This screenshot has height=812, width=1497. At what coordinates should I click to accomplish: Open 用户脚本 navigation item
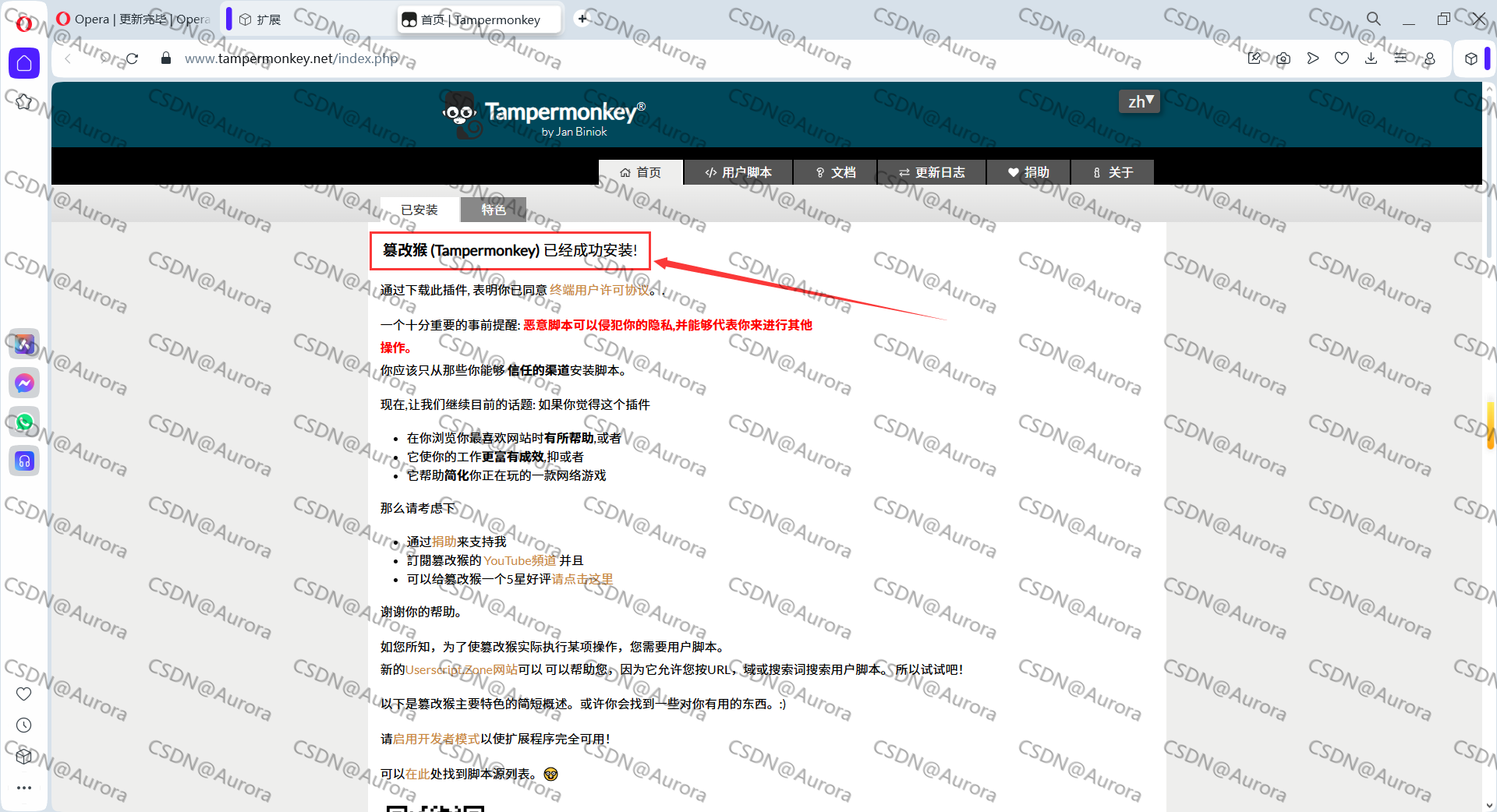coord(738,172)
